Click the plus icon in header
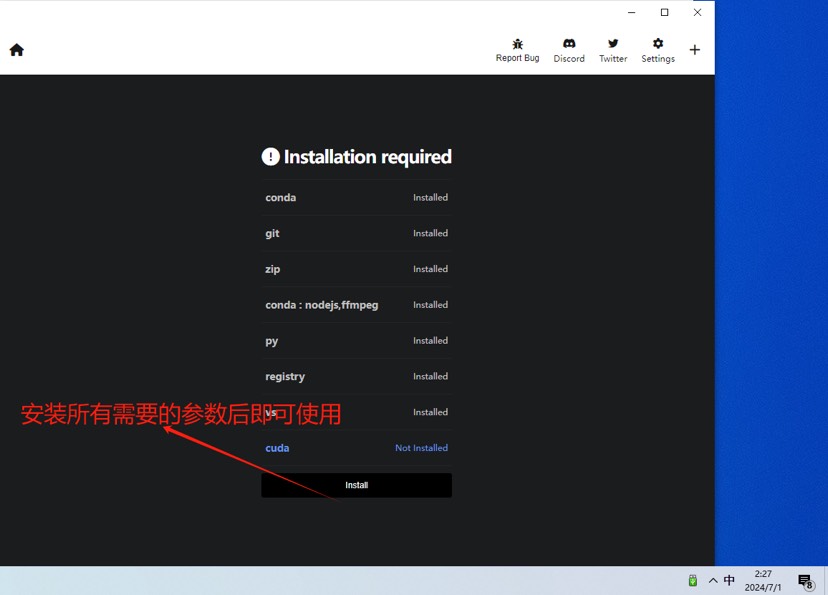Viewport: 828px width, 595px height. (695, 50)
